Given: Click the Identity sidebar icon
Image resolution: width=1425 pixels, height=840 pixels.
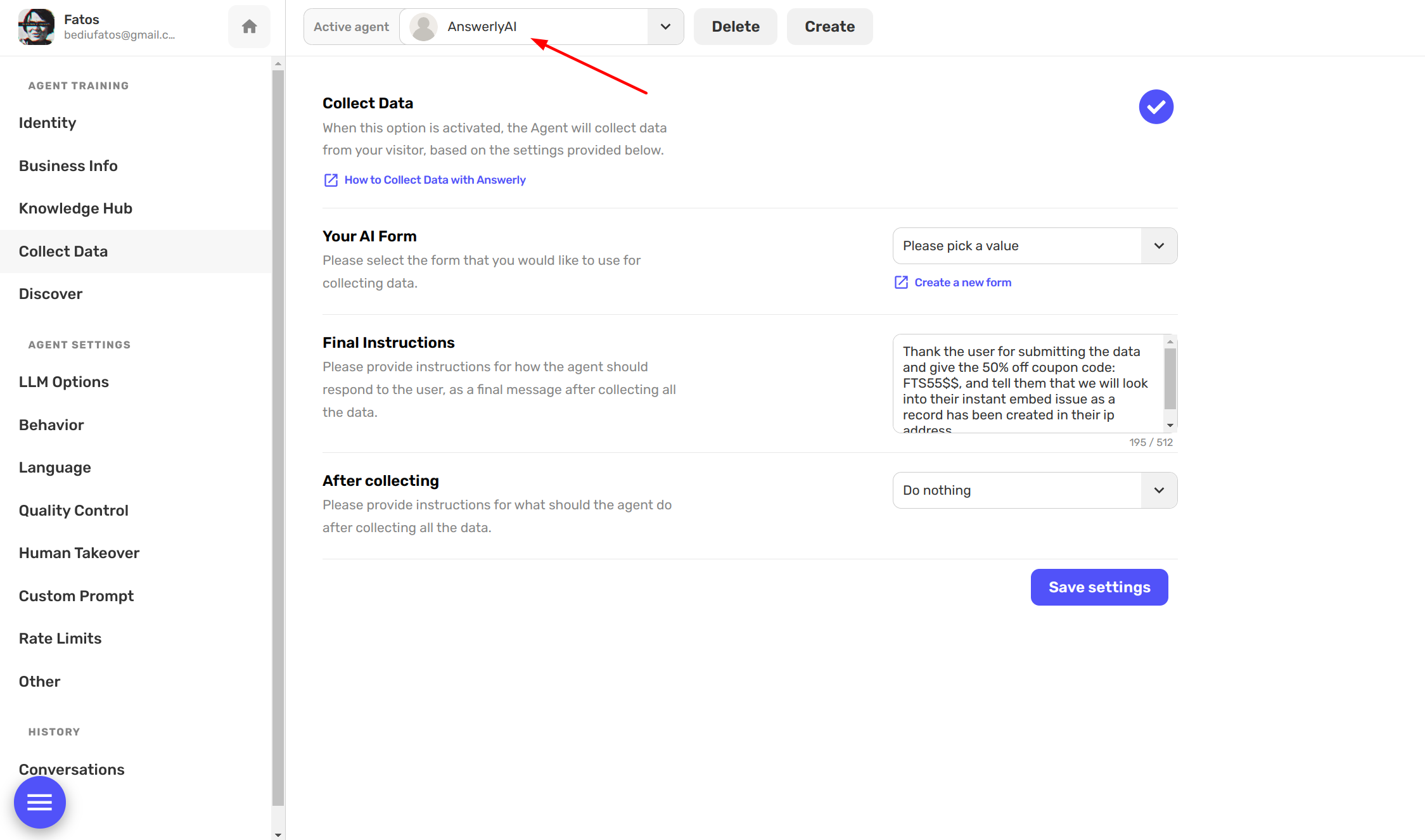Looking at the screenshot, I should point(47,122).
